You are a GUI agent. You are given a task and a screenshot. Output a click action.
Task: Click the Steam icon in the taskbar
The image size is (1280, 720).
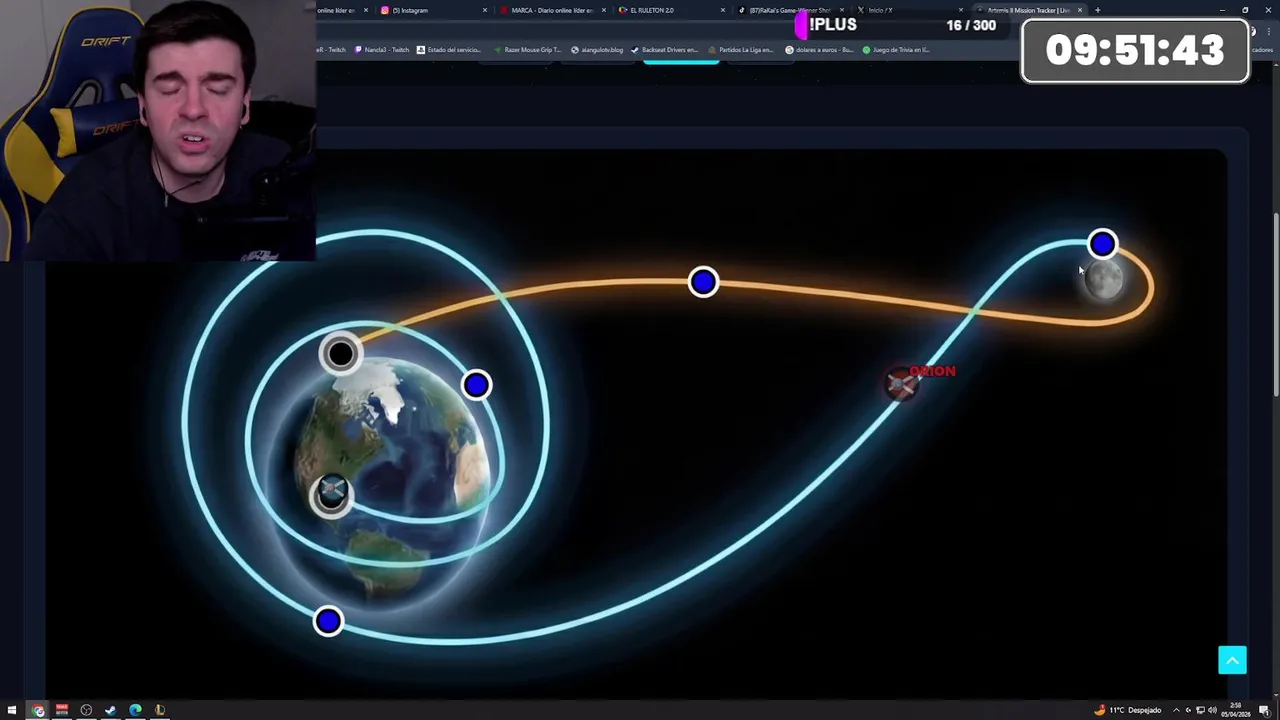click(x=110, y=710)
